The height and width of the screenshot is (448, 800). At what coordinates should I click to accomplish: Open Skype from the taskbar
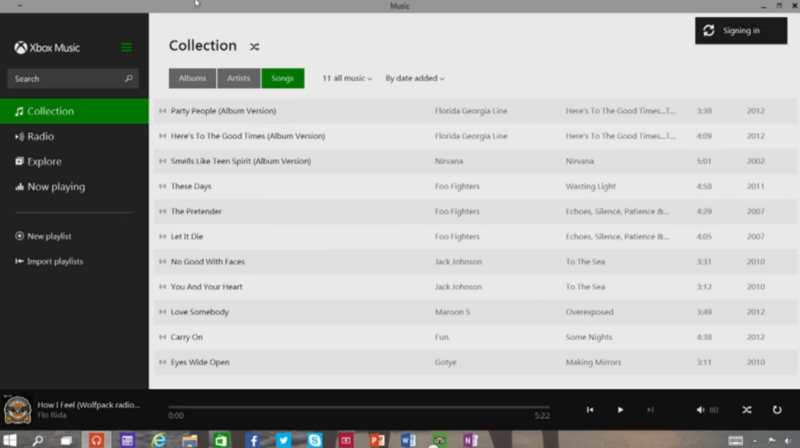(x=315, y=440)
